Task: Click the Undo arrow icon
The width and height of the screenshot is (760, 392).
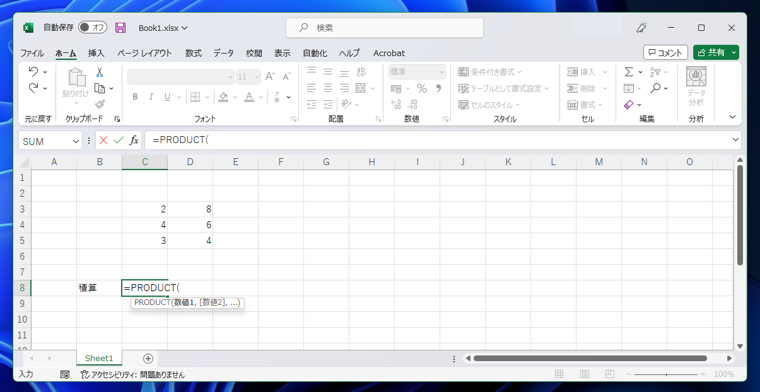Action: [x=33, y=72]
